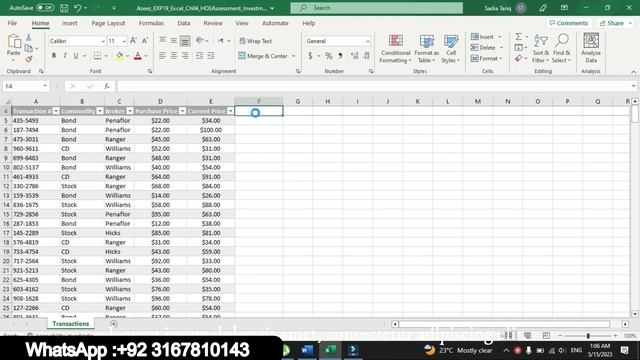
Task: Apply Comma Style format
Action: (x=340, y=56)
